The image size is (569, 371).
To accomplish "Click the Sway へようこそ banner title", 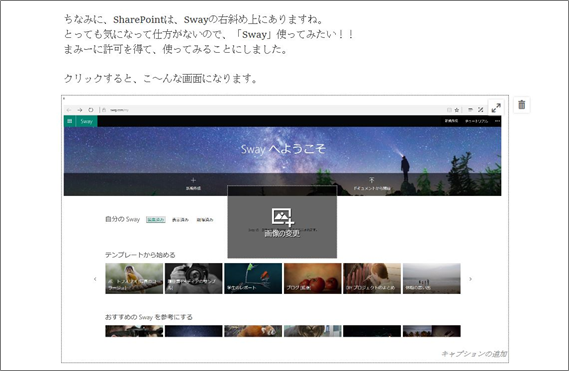I will 283,148.
